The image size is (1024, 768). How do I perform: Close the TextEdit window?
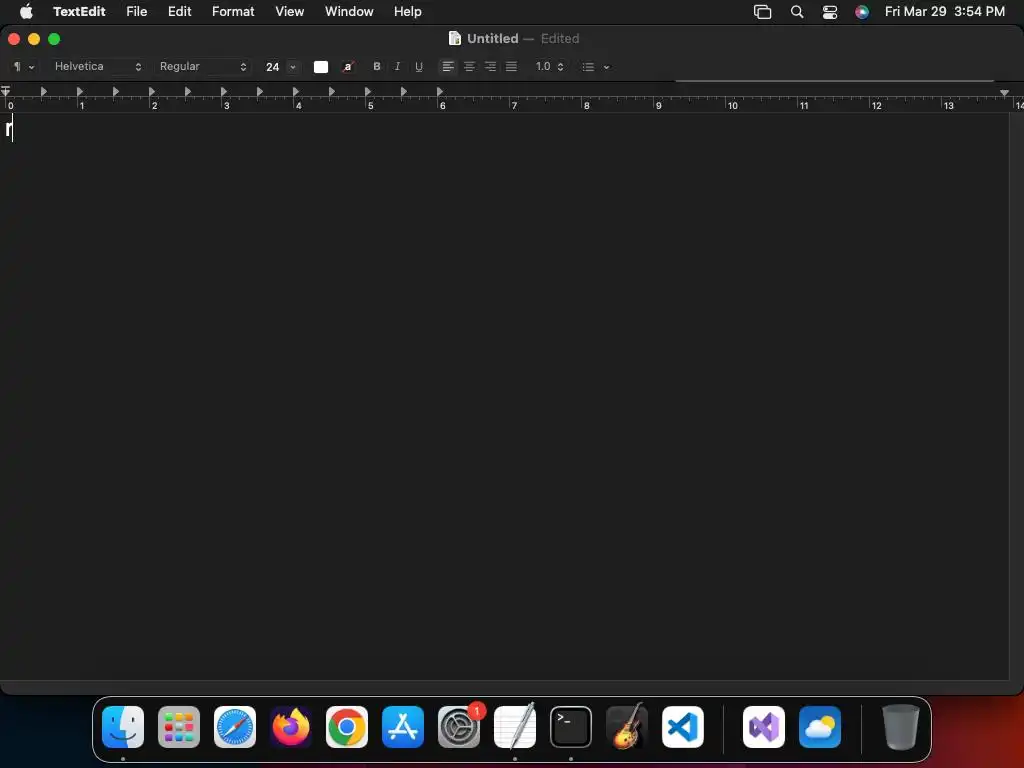pyautogui.click(x=14, y=39)
